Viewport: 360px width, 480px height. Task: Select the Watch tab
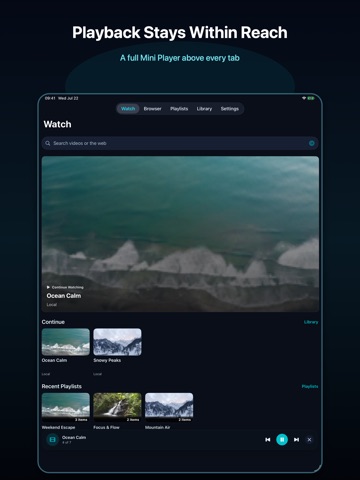click(128, 109)
